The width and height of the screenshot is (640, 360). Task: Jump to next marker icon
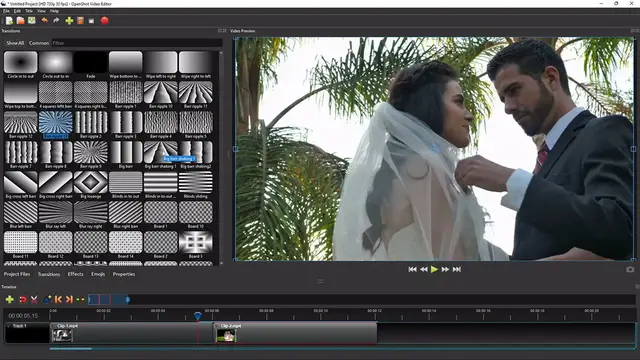(x=69, y=300)
